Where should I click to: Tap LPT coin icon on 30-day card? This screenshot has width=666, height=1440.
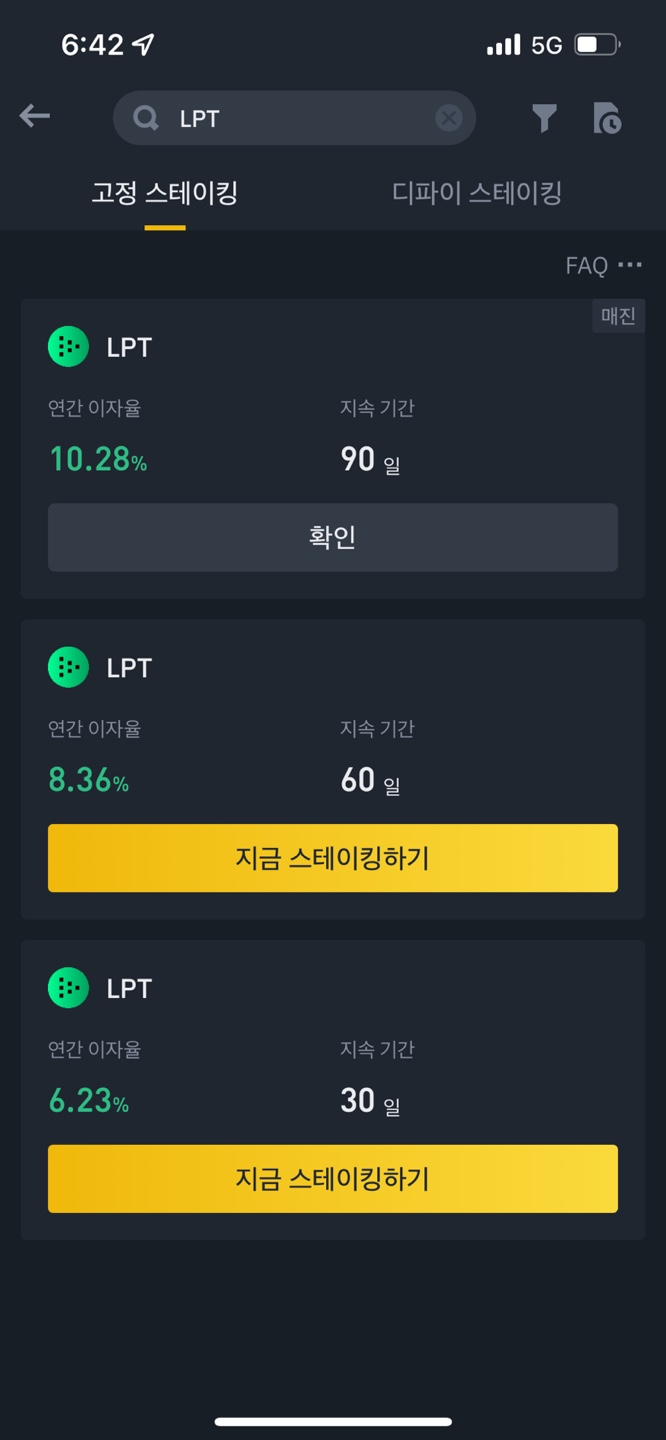(x=68, y=988)
